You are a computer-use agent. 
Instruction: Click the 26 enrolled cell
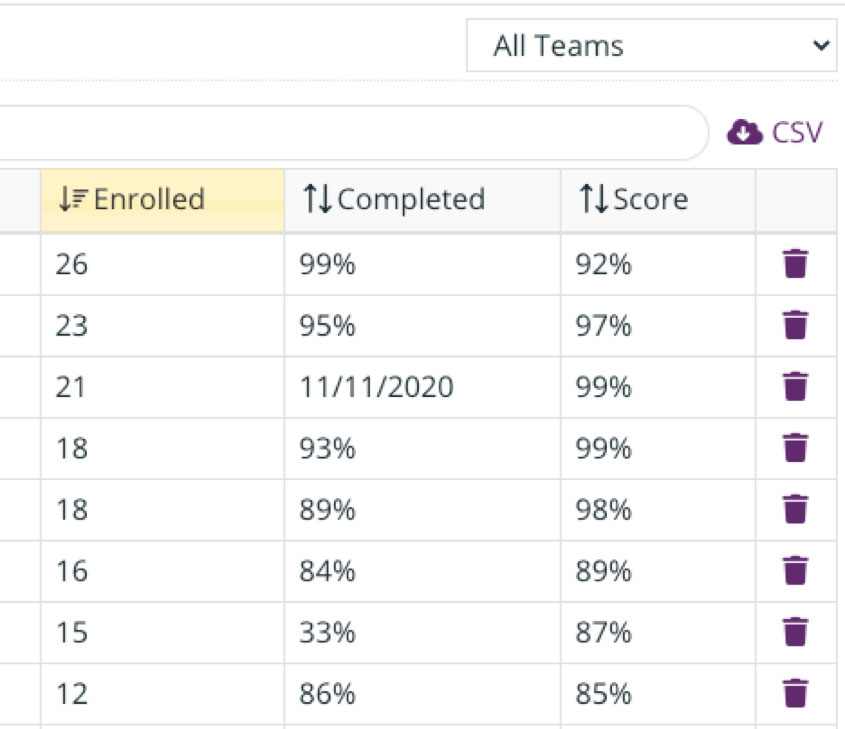(x=72, y=265)
